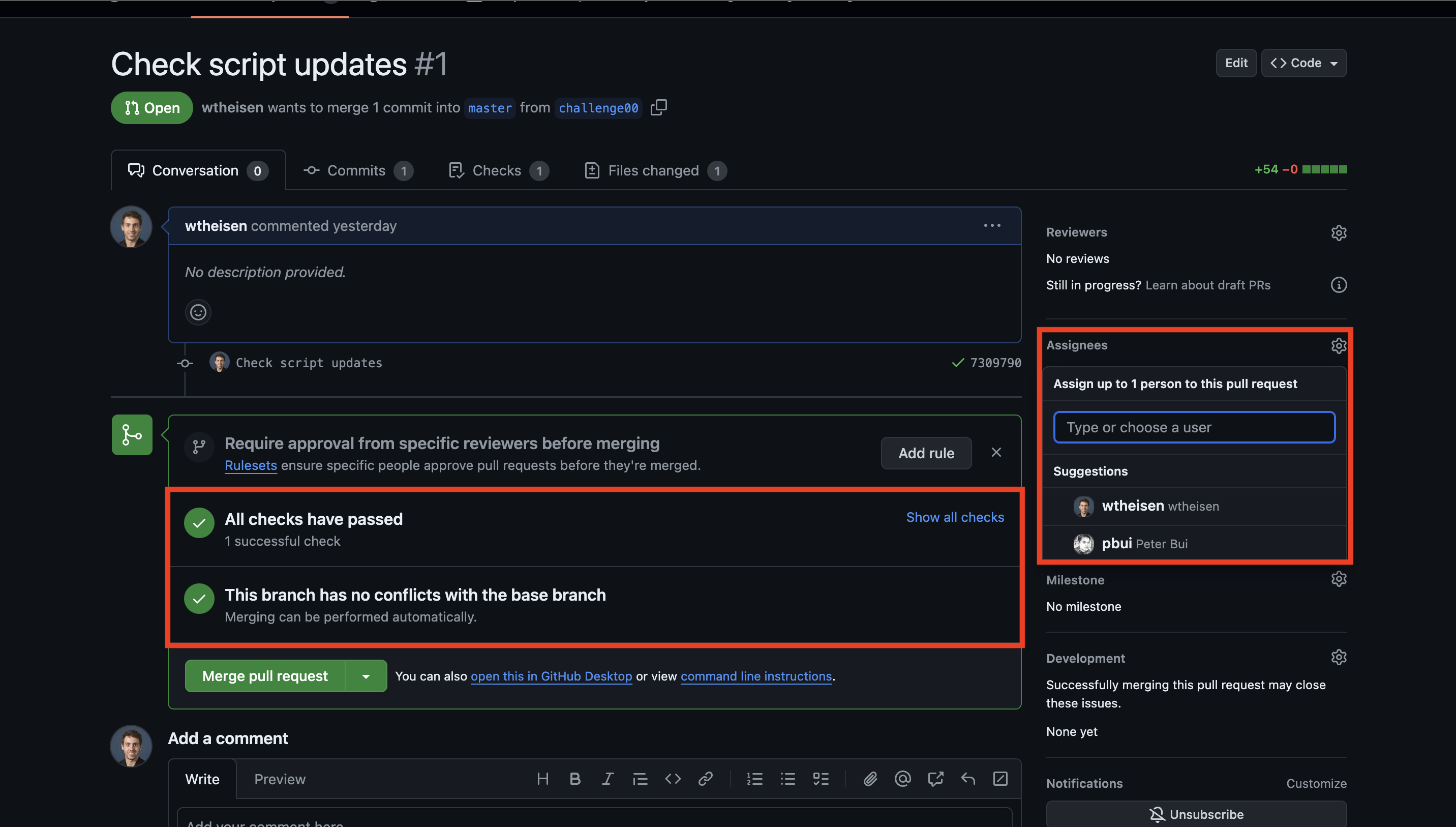Click the master branch label
The width and height of the screenshot is (1456, 827).
point(490,107)
